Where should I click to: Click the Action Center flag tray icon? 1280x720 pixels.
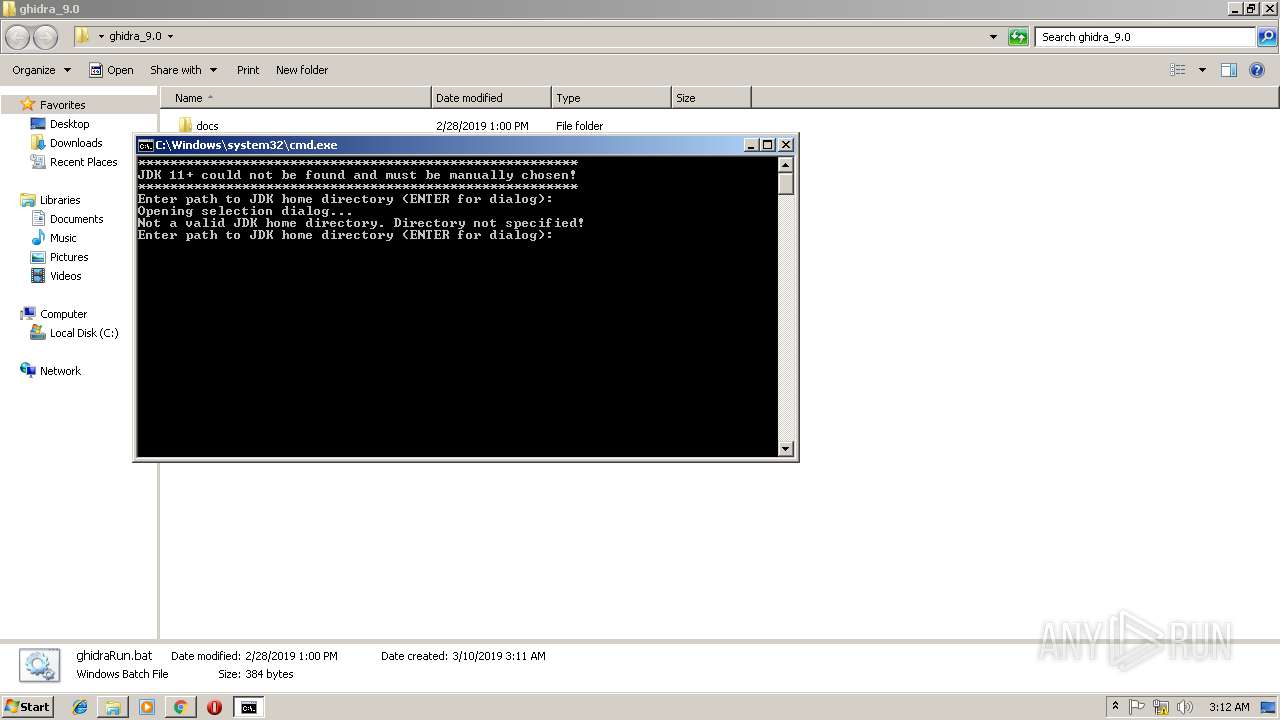point(1138,707)
